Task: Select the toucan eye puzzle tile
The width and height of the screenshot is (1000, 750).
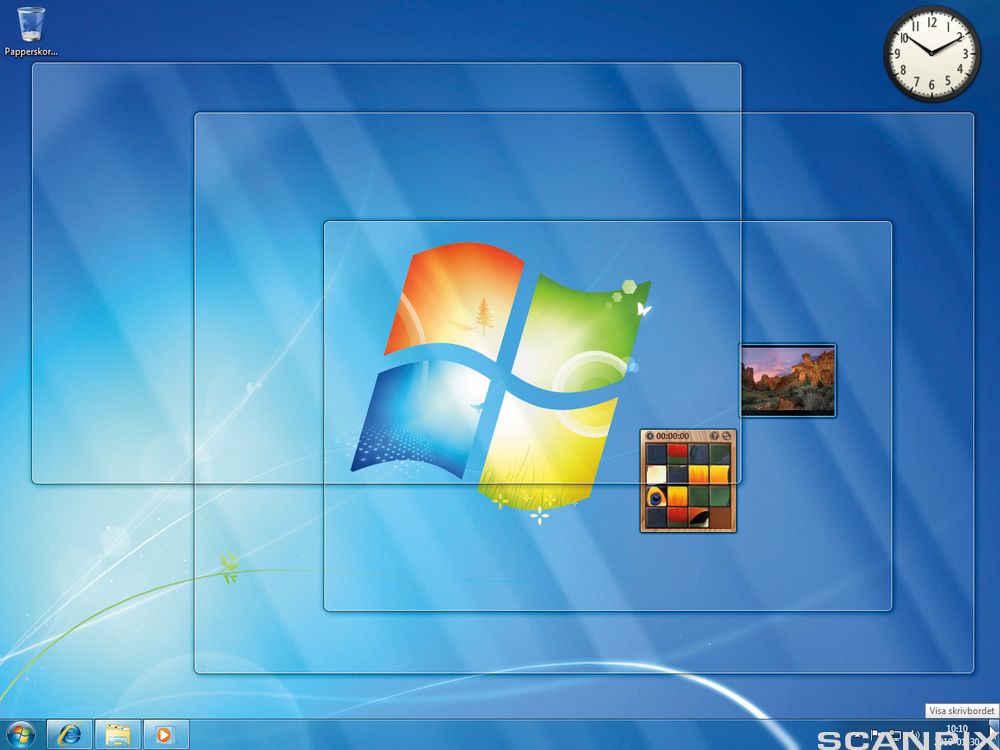Action: (657, 496)
